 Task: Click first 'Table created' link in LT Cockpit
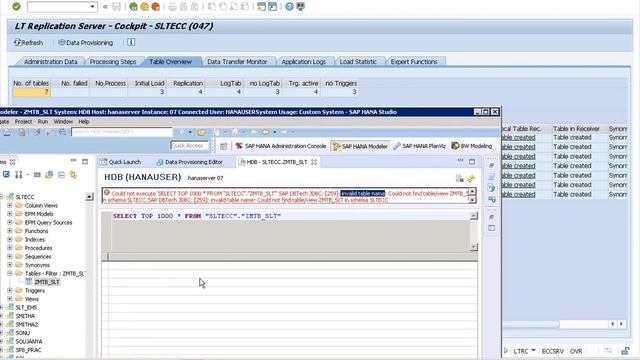tap(518, 138)
